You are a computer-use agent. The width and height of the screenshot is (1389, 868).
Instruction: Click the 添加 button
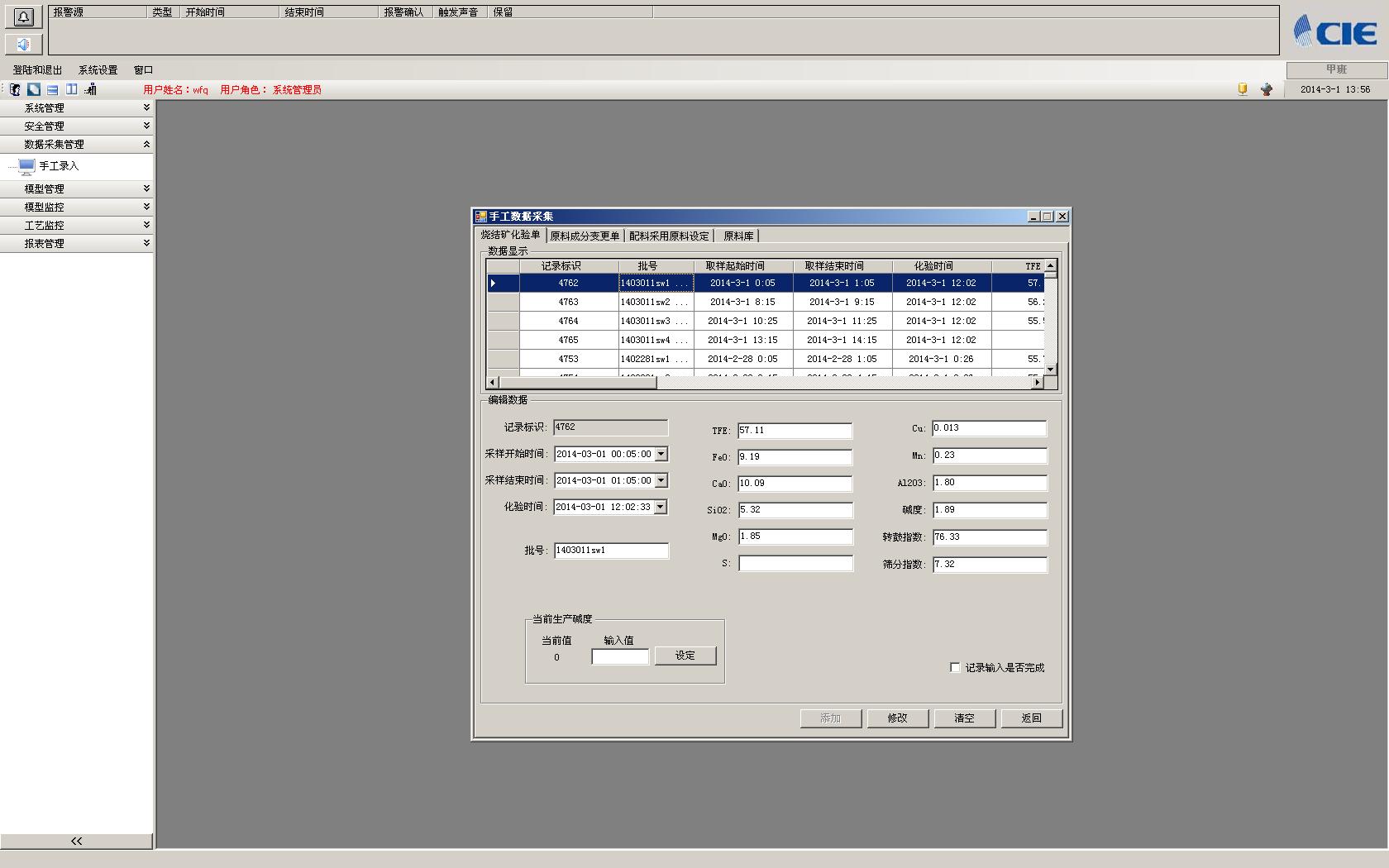[x=831, y=718]
